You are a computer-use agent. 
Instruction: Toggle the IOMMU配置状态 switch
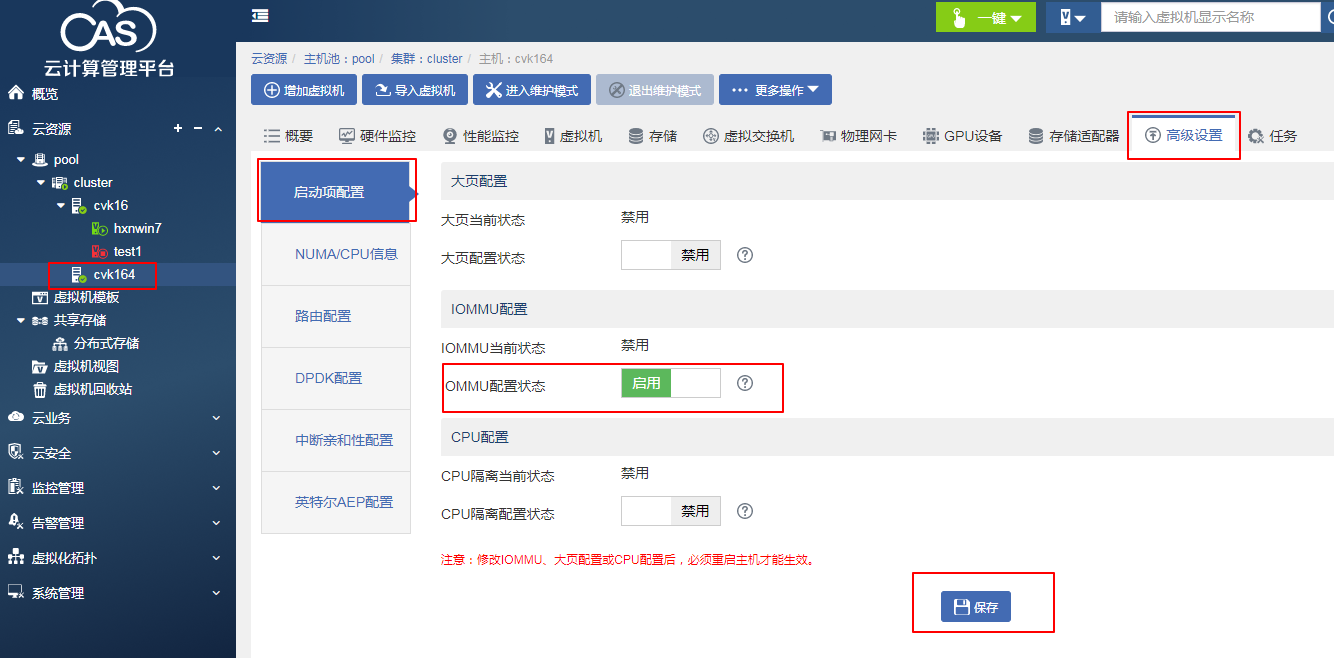pos(670,383)
